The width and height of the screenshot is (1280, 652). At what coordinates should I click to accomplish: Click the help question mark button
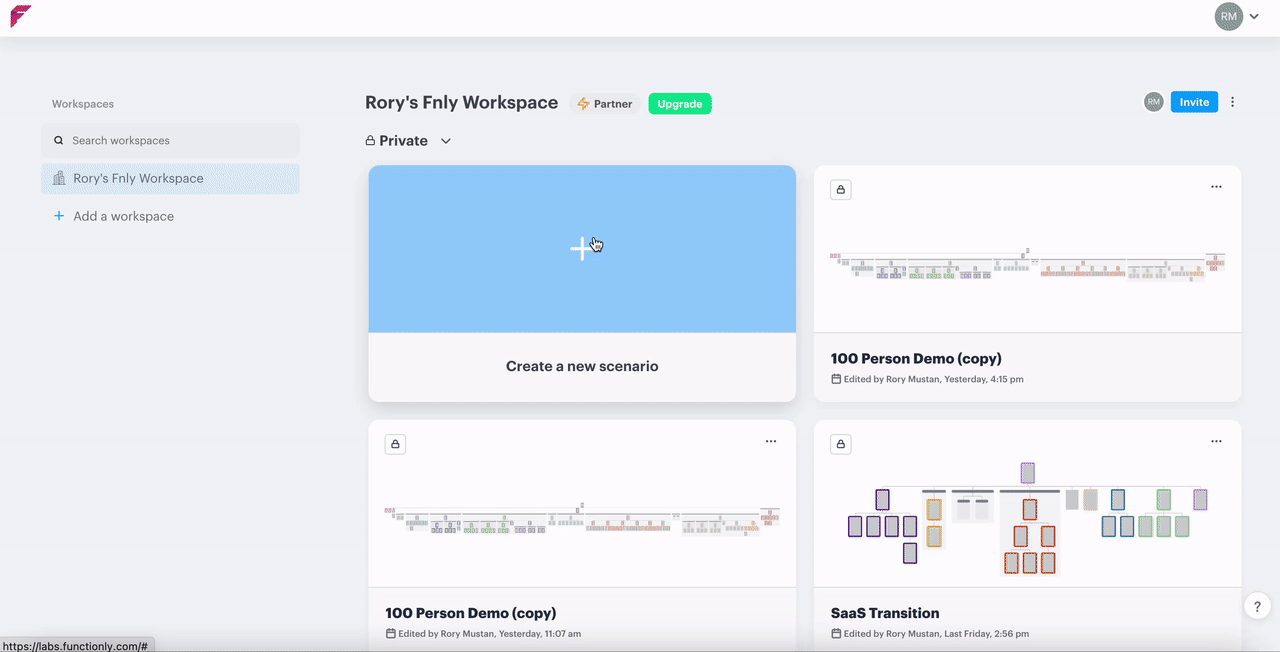tap(1258, 606)
